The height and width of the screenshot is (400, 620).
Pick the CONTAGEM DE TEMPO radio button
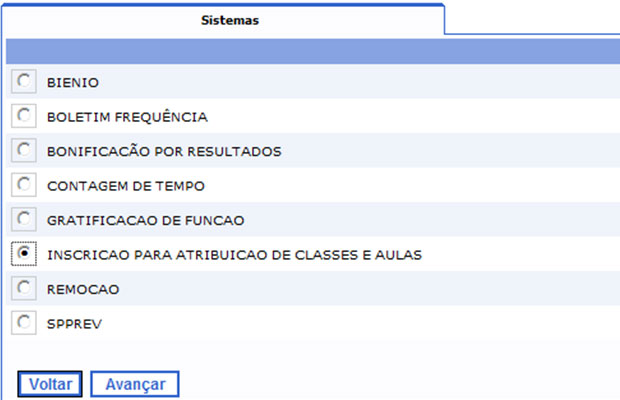22,184
